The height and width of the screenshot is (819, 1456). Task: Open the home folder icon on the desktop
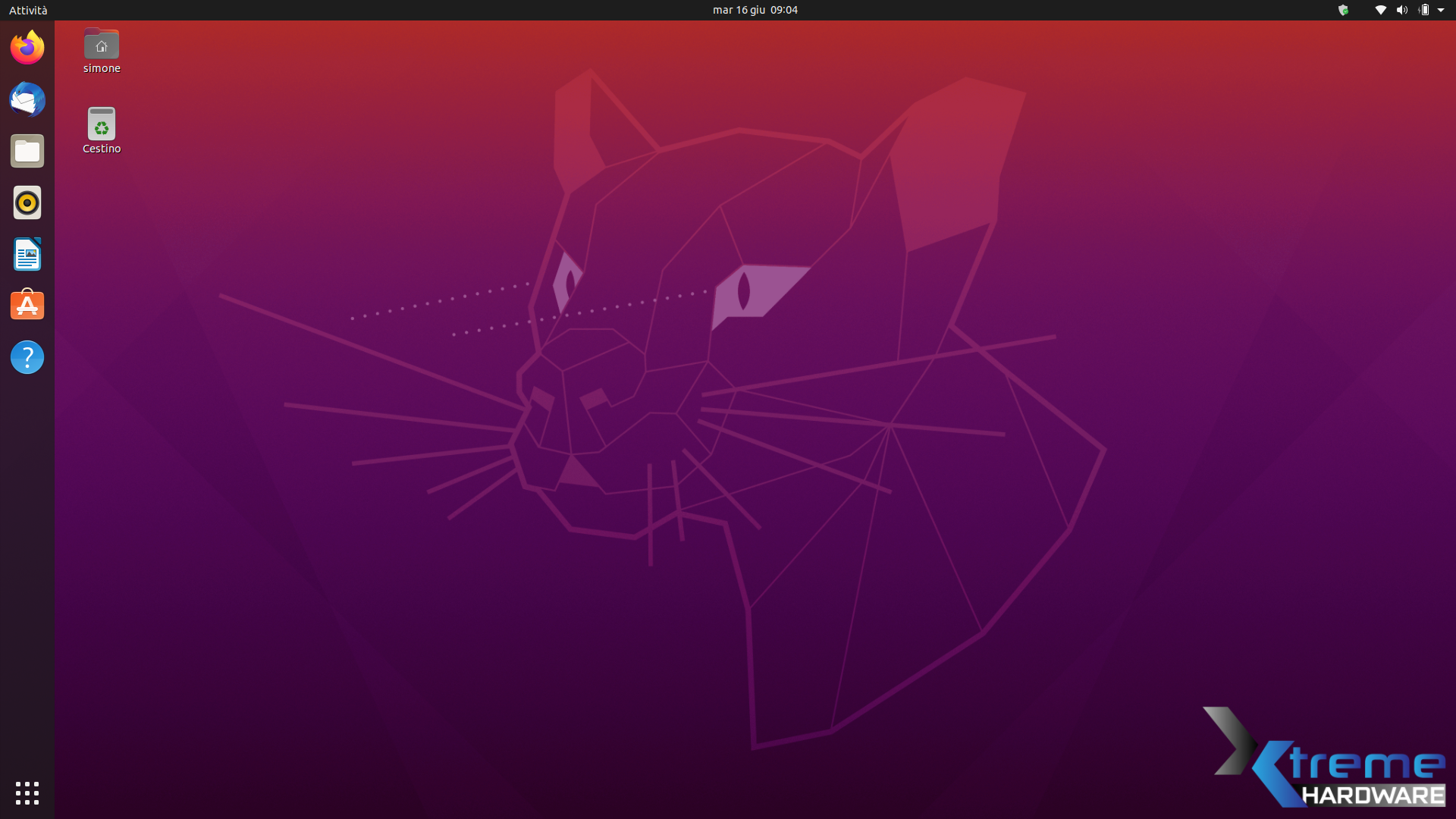coord(102,44)
